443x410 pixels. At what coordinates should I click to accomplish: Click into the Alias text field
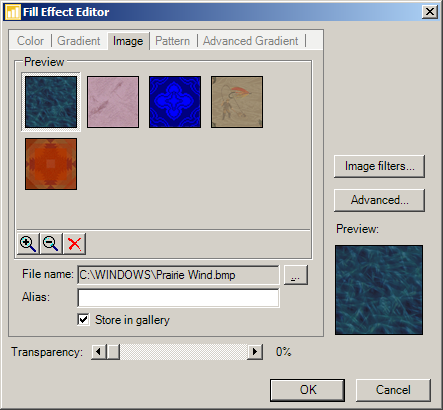178,298
